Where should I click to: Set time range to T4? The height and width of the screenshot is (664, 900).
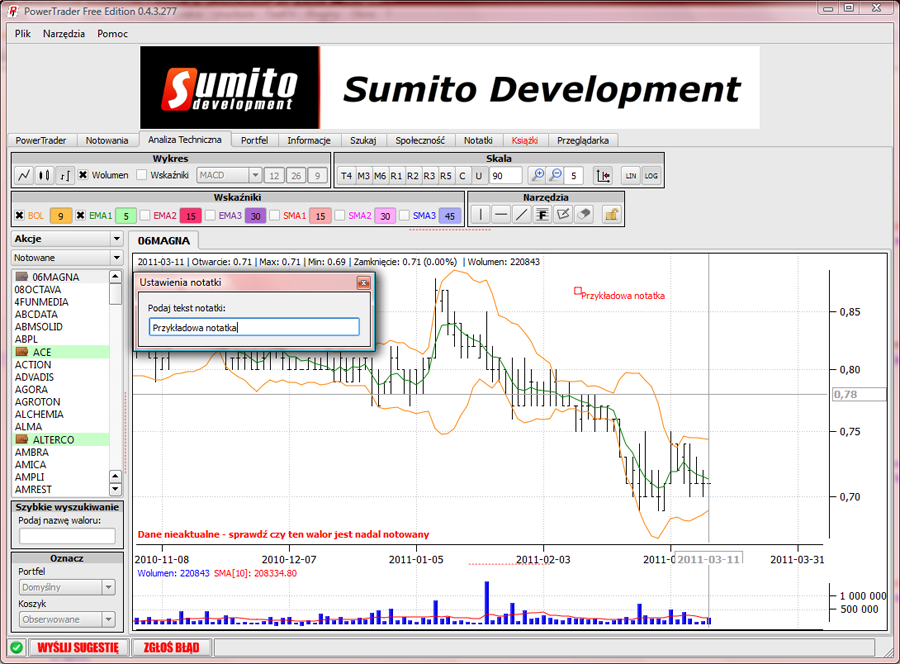click(346, 176)
